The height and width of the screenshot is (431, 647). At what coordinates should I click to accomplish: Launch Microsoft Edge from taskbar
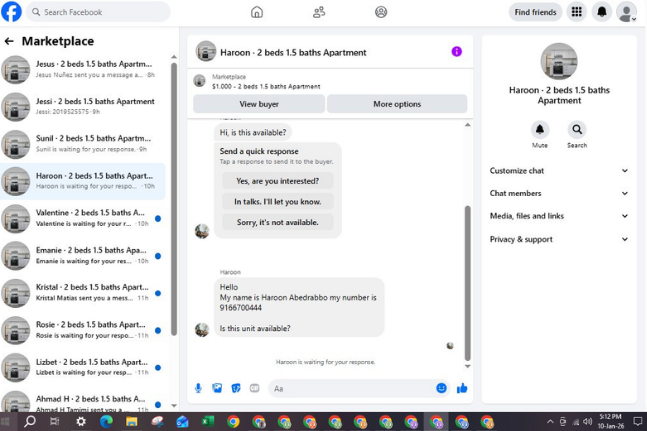pyautogui.click(x=106, y=422)
